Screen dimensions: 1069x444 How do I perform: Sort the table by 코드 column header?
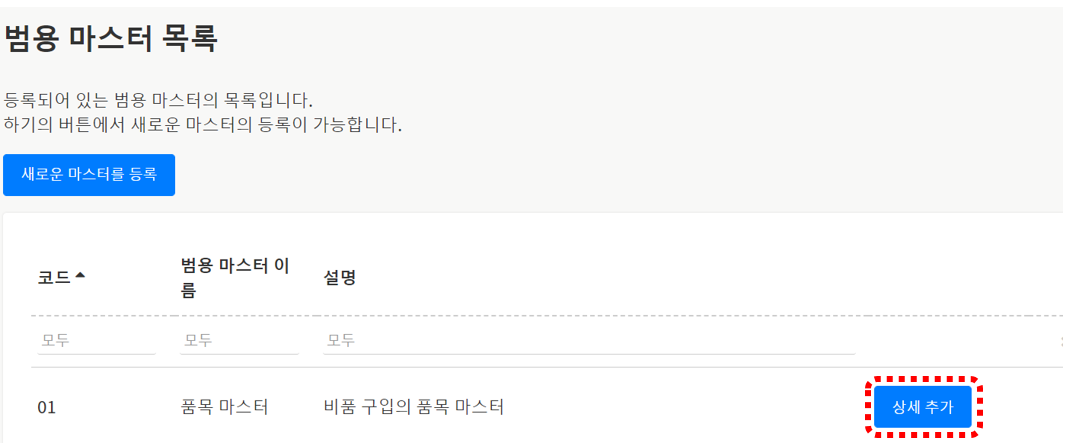pos(54,278)
